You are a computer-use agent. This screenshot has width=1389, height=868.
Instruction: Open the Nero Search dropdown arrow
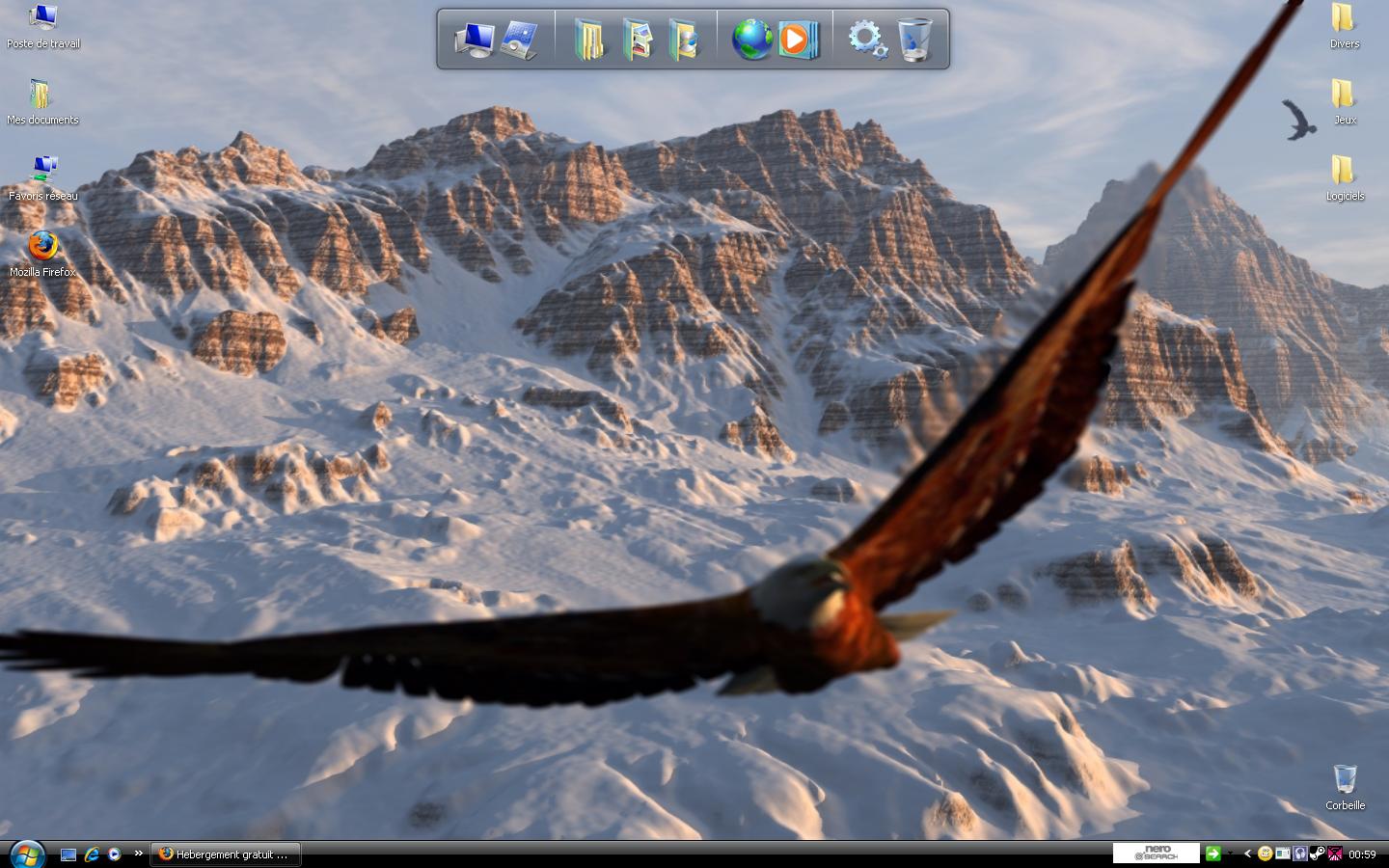pos(1231,854)
